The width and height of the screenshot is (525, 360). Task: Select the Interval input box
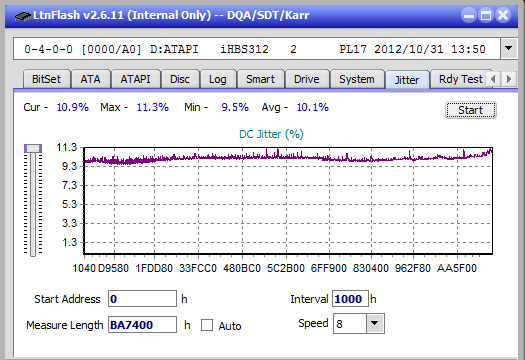point(350,299)
